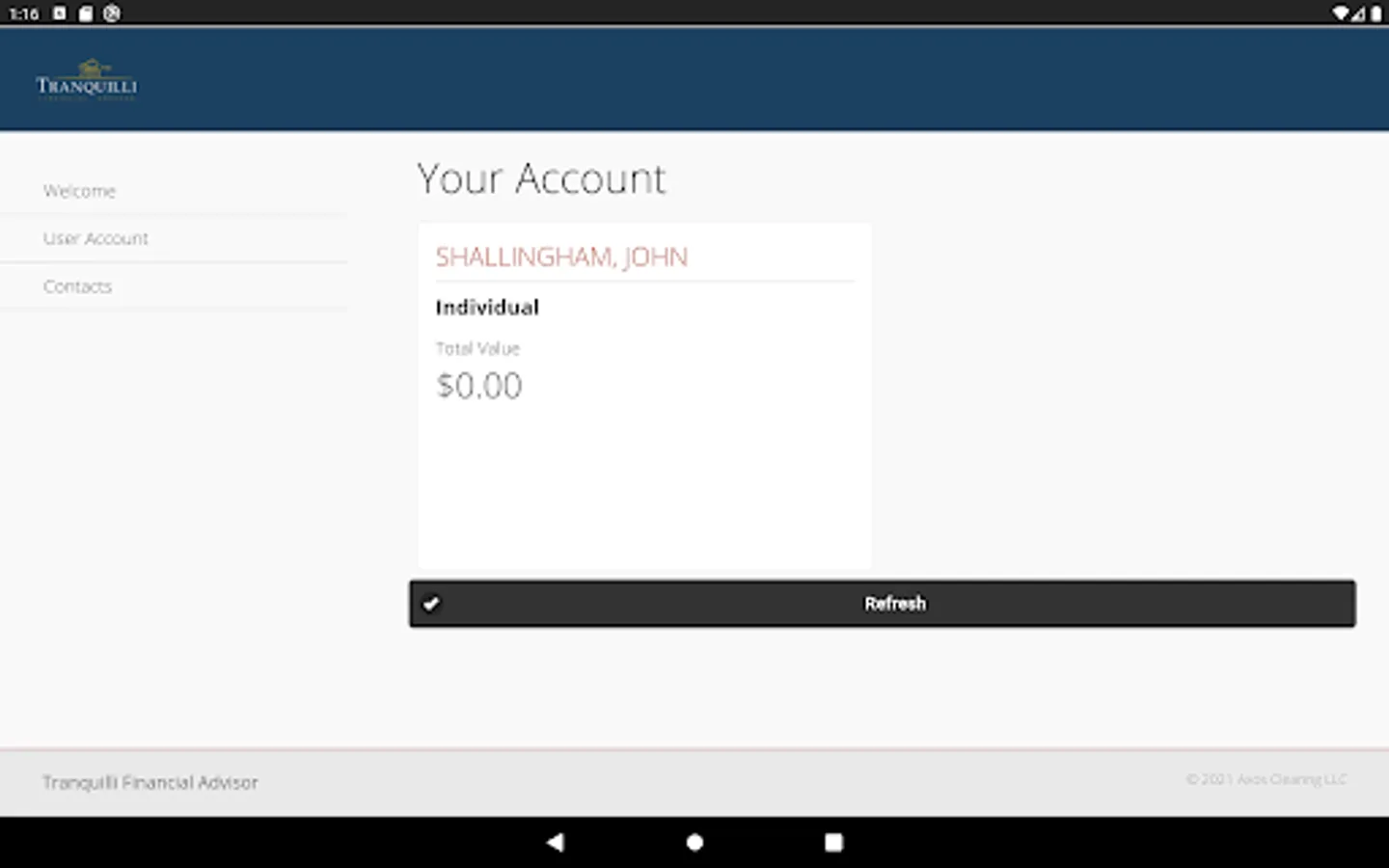
Task: Tap the Android back navigation icon
Action: (x=555, y=842)
